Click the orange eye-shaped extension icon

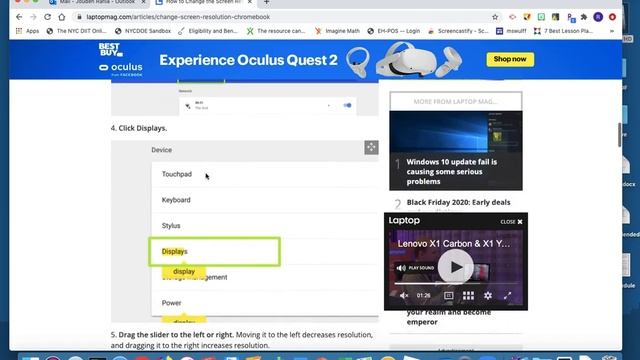pos(513,17)
